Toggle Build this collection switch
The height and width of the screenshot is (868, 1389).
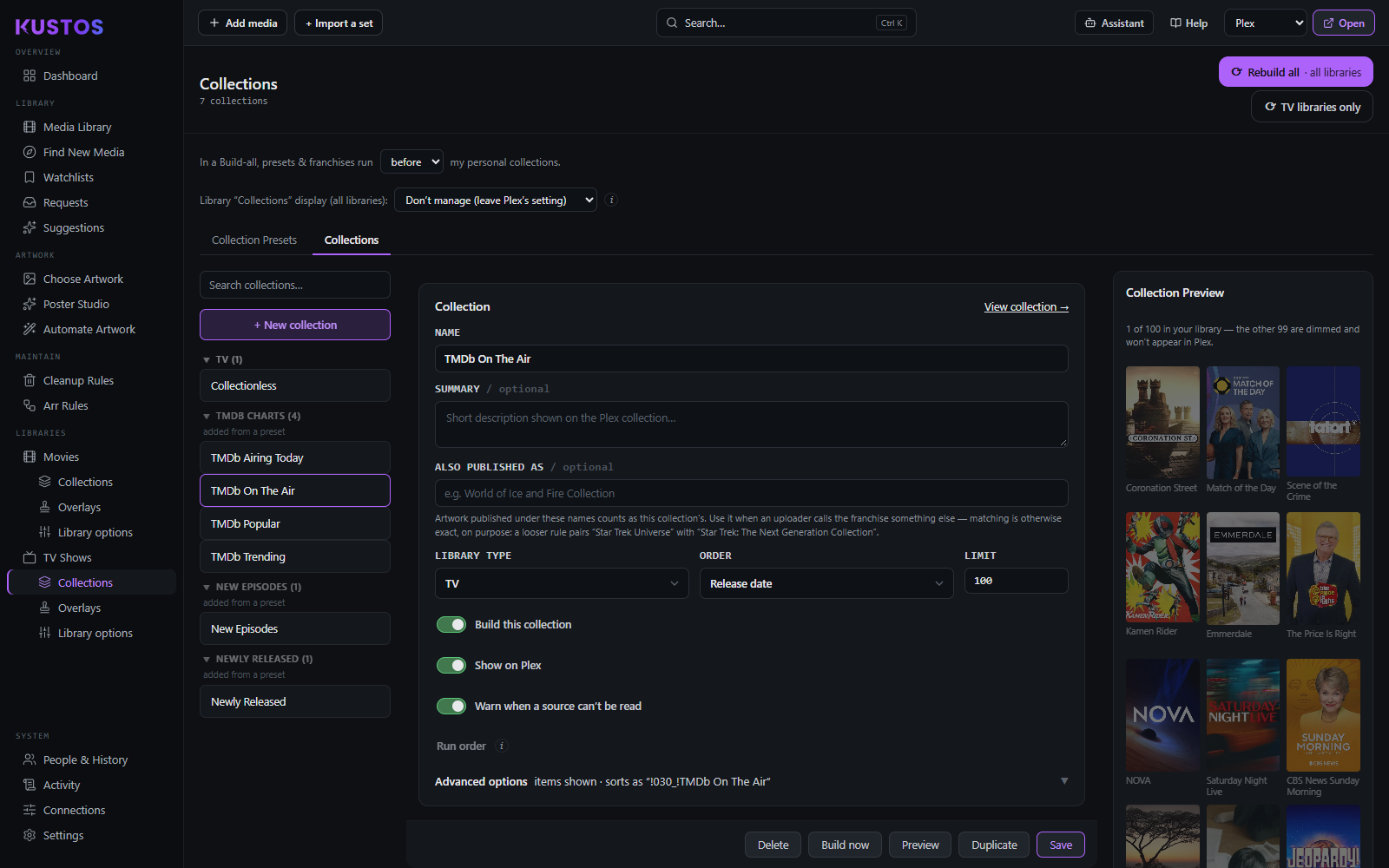click(x=451, y=625)
